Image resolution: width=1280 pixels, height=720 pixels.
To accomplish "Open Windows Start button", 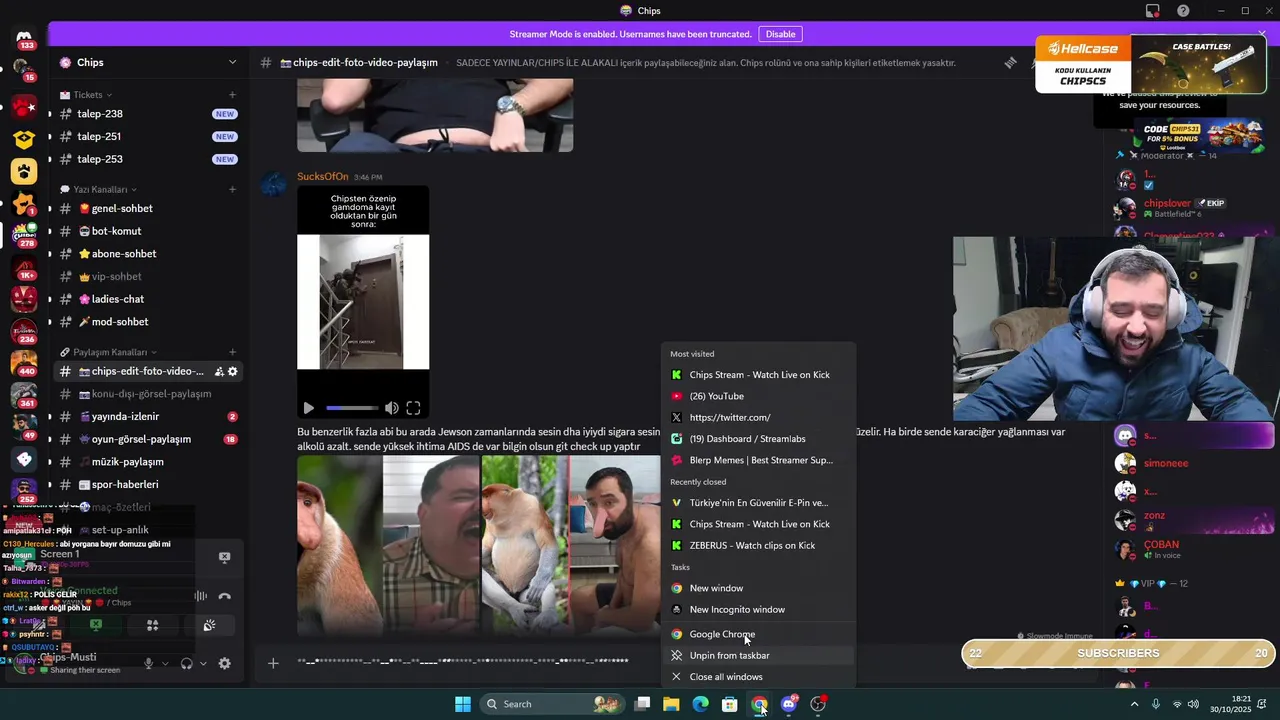I will pyautogui.click(x=463, y=704).
